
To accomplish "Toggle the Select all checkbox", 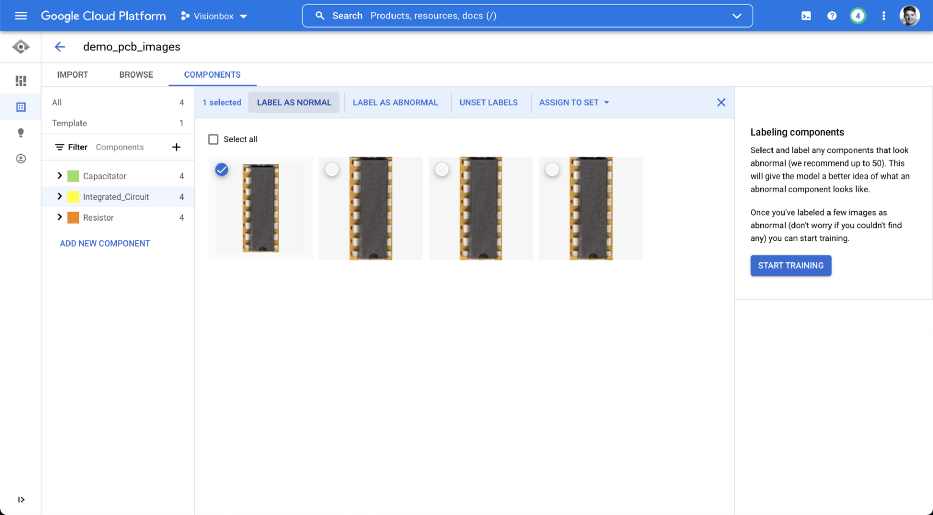I will pyautogui.click(x=213, y=139).
